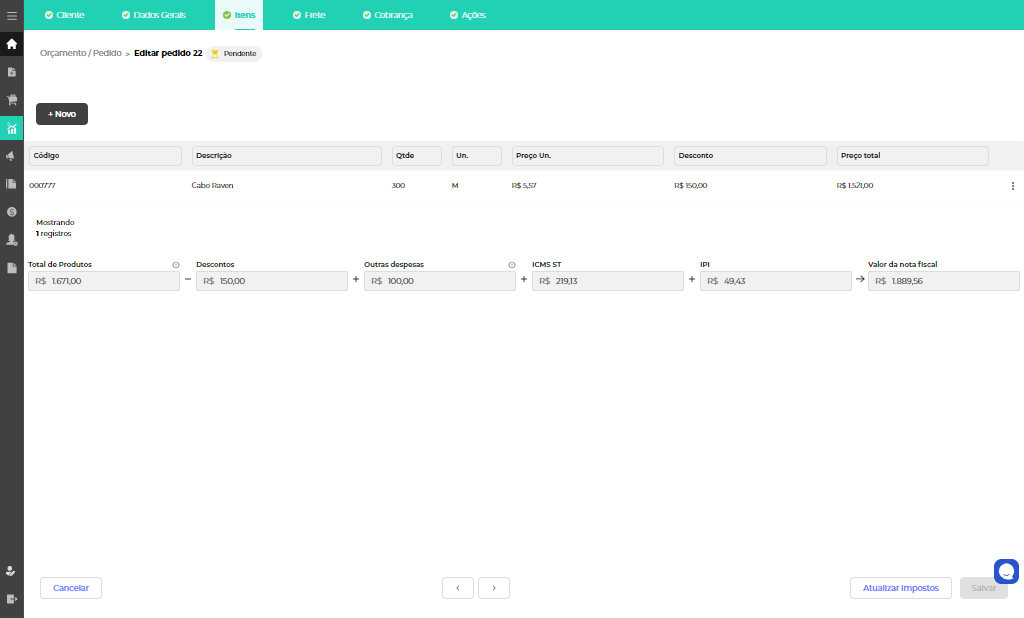Screen dimensions: 1024x618
Task: Open the chat support bubble icon
Action: click(x=1006, y=571)
